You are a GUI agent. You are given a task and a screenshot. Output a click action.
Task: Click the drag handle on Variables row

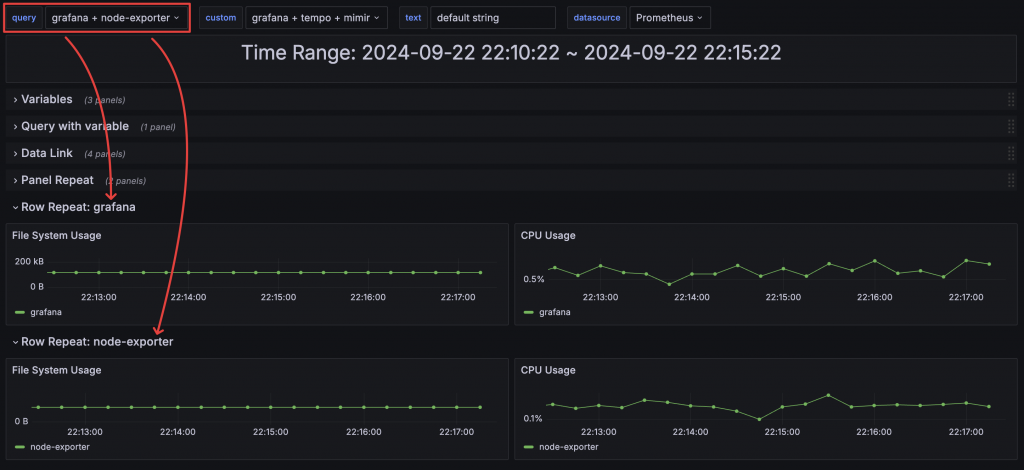1011,100
